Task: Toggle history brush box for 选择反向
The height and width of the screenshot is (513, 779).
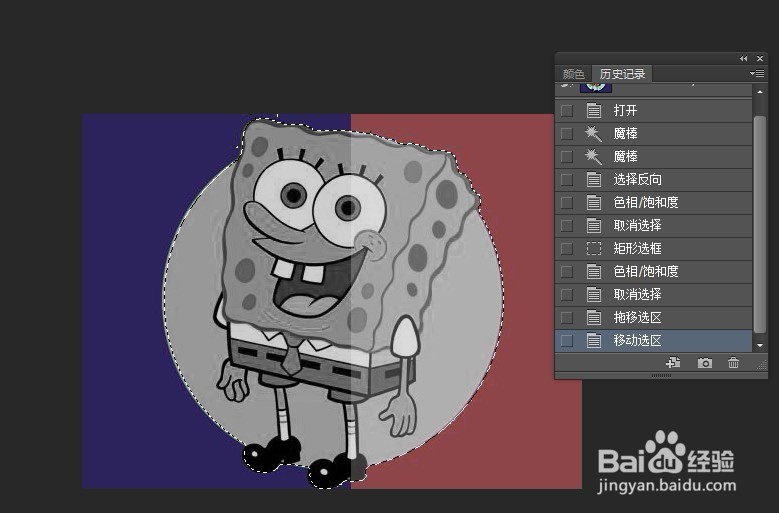Action: pos(567,179)
